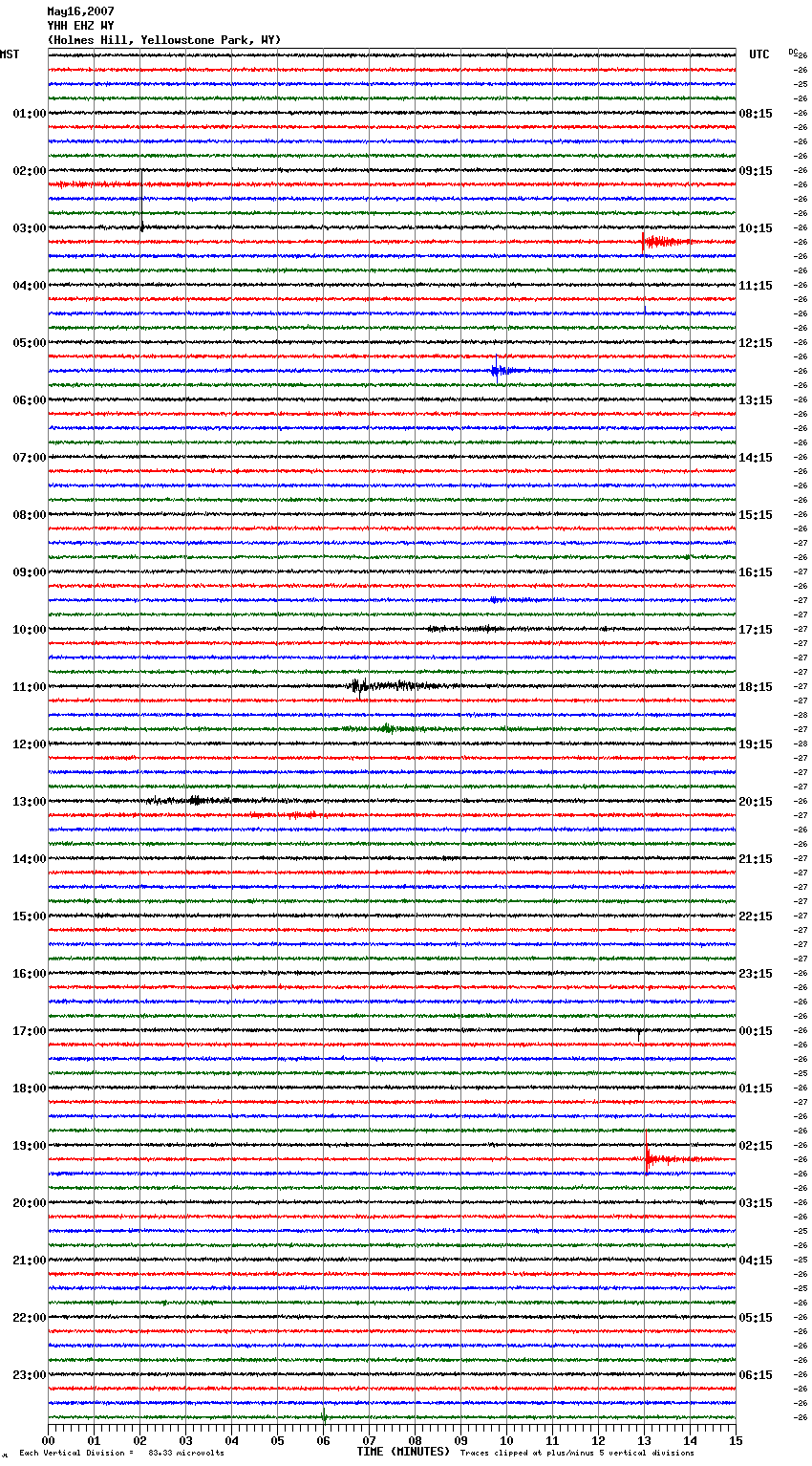Screen dimensions: 812x1466
Task: Click the 18:15 UTC time label
Action: [x=756, y=687]
